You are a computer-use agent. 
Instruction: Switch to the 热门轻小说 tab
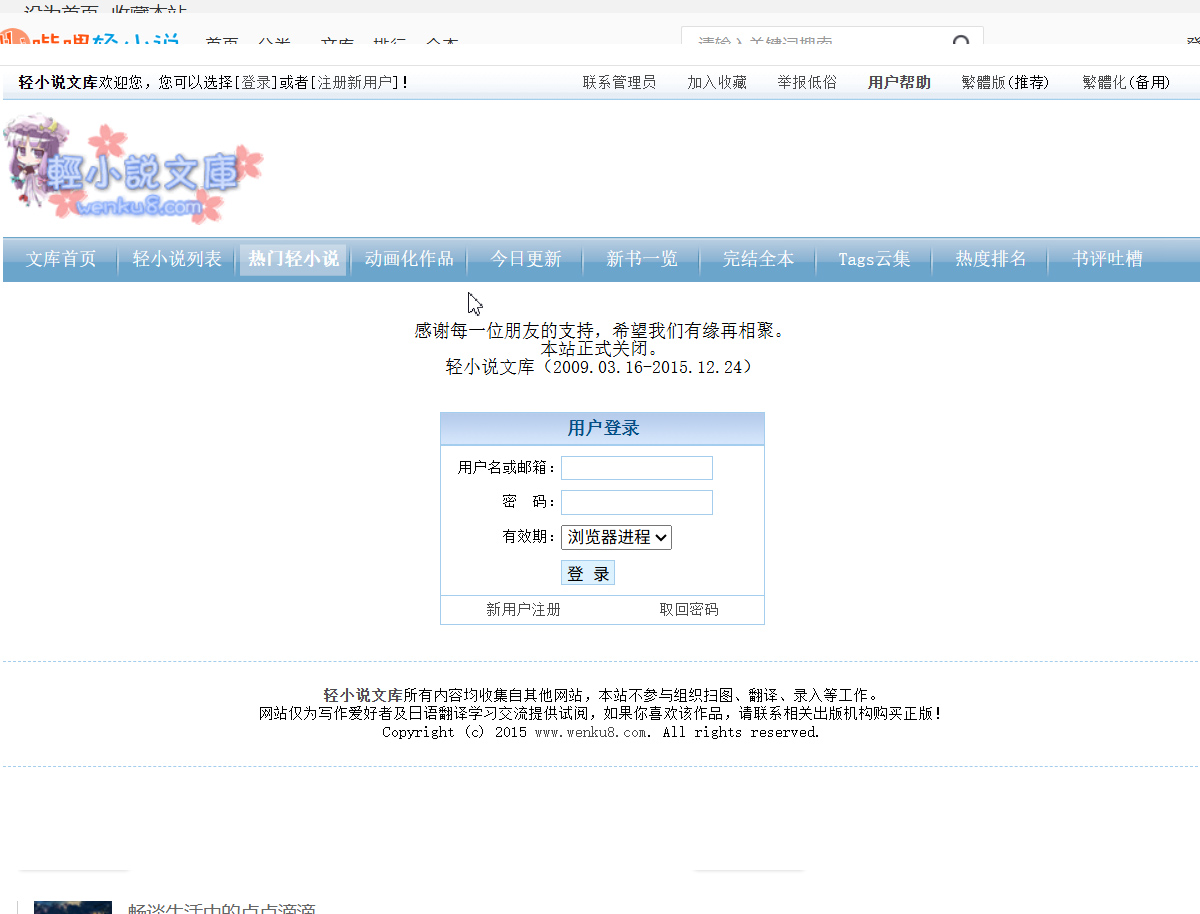coord(293,259)
